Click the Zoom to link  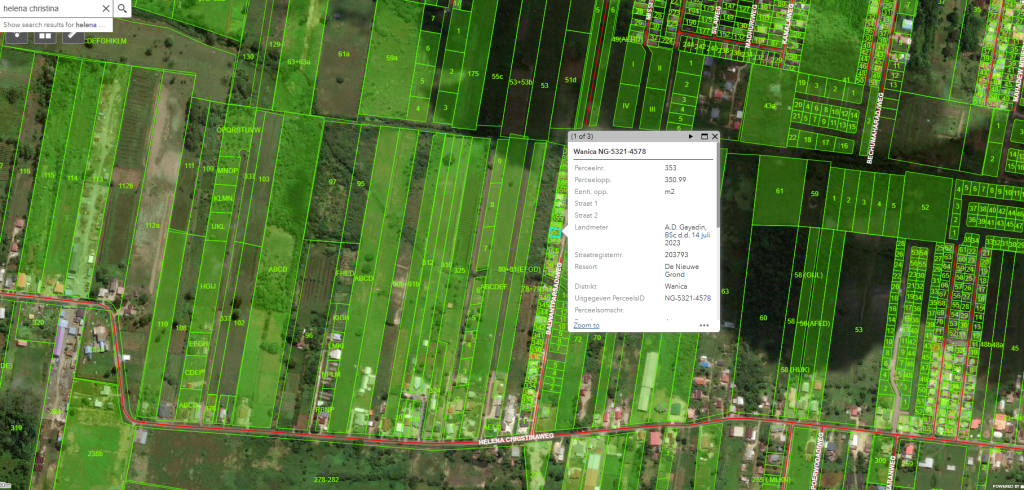point(585,325)
